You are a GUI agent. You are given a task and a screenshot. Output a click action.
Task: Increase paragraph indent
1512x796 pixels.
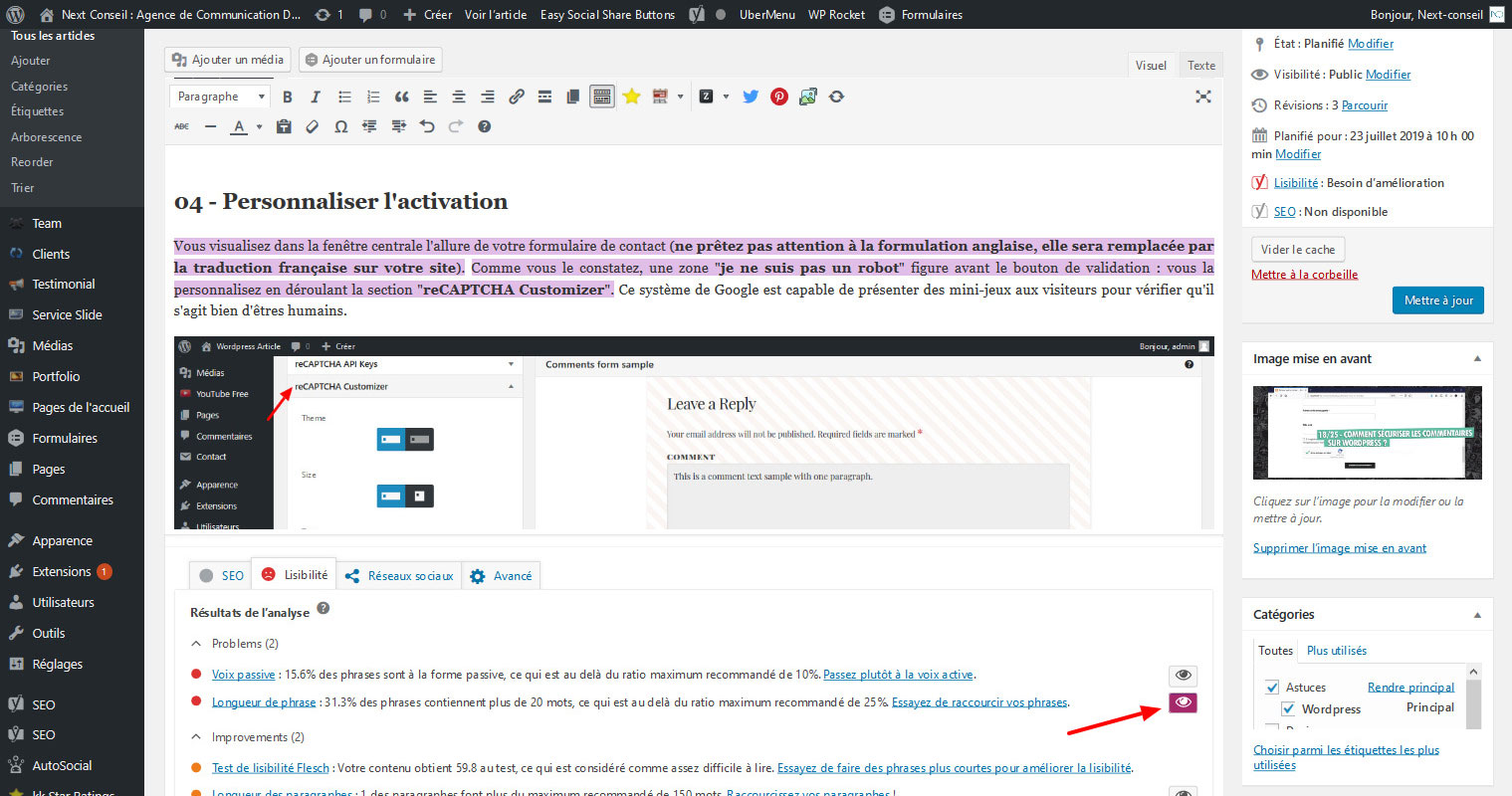[x=399, y=126]
